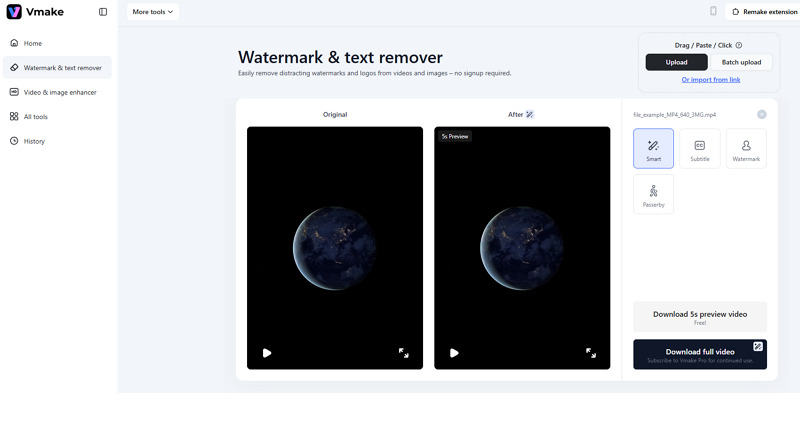
Task: Choose Batch upload
Action: 741,62
